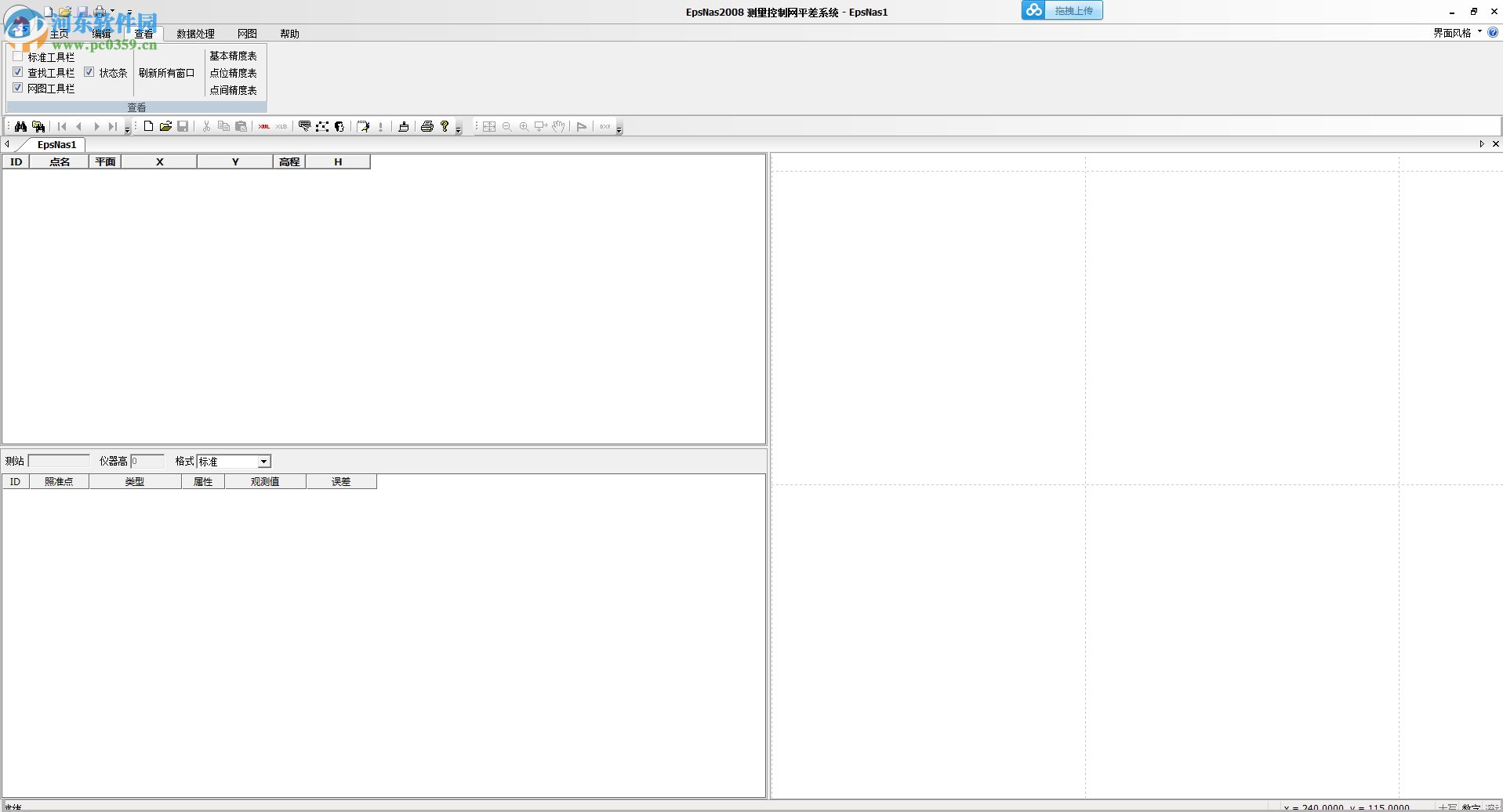1503x812 pixels.
Task: Select the pan hand tool
Action: [x=558, y=126]
